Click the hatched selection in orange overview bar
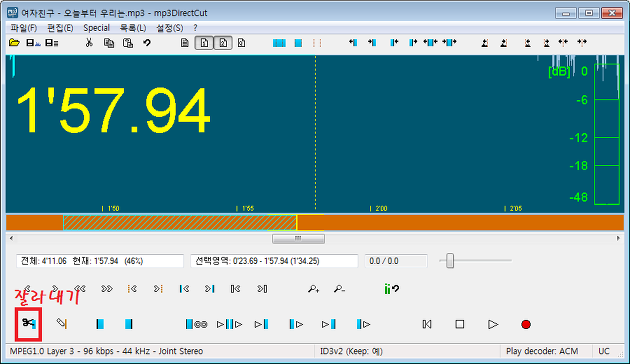630x364 pixels. [x=180, y=222]
